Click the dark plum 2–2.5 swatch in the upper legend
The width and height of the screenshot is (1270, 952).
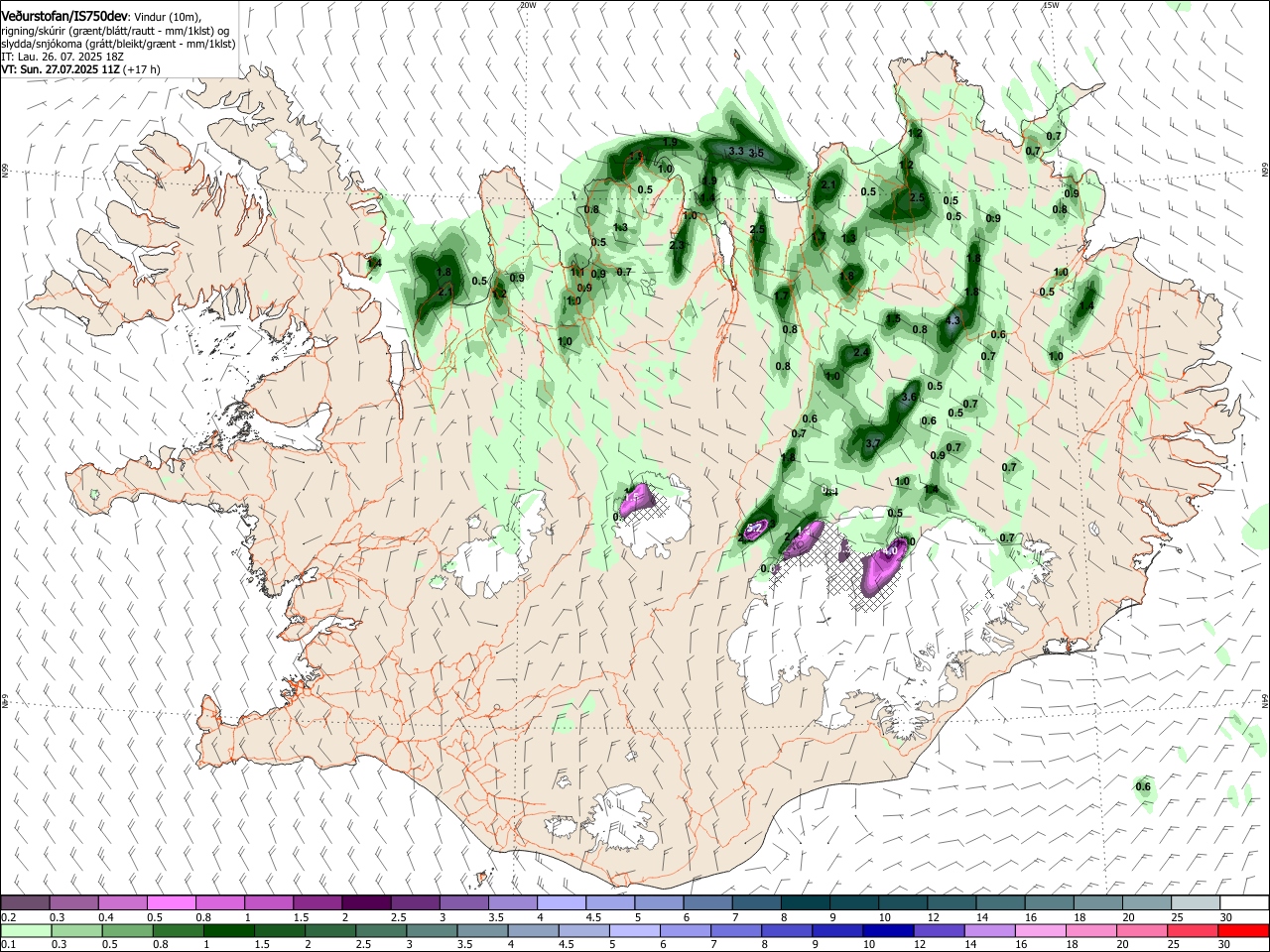366,903
